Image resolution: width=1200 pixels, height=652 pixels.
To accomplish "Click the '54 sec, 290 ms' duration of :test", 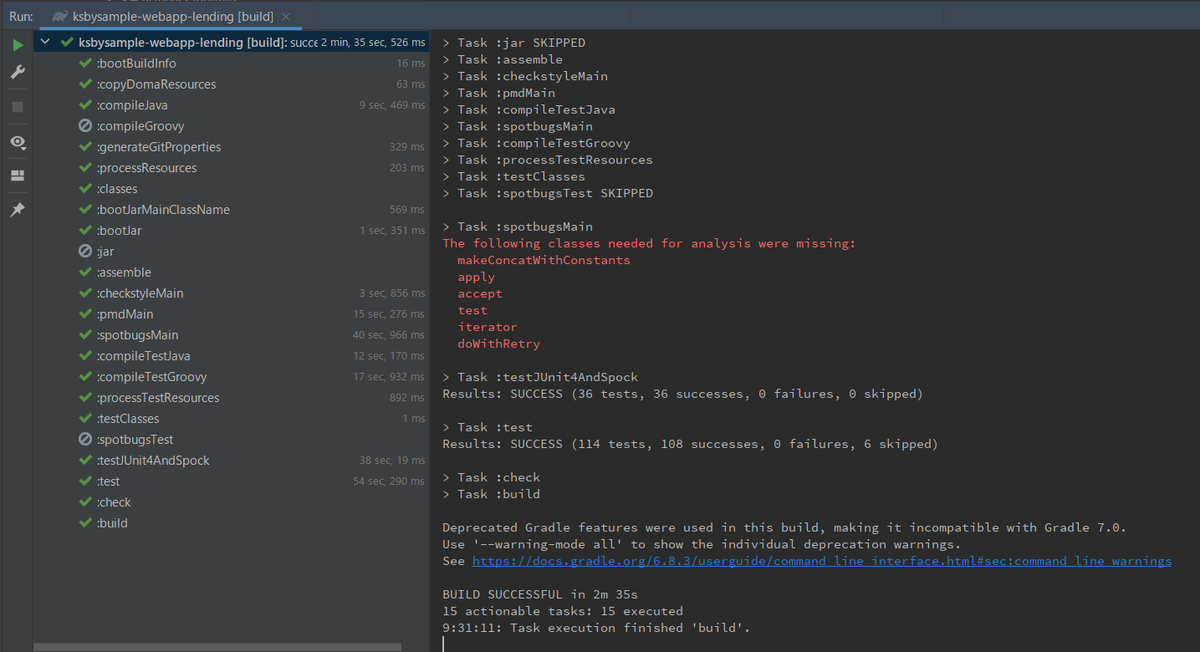I will [x=390, y=482].
